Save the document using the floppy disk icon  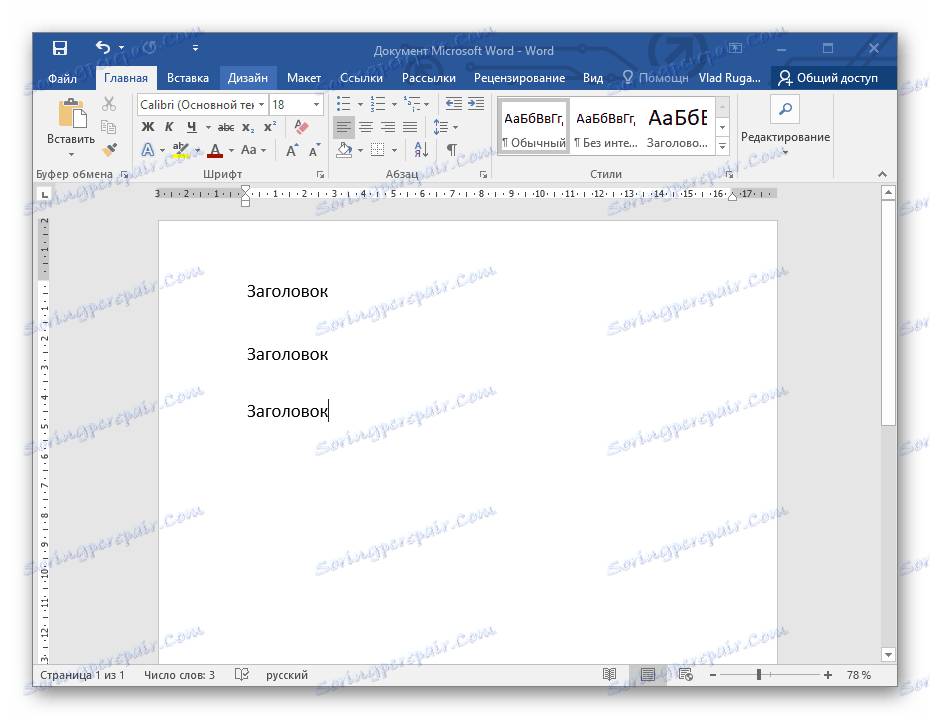[60, 48]
